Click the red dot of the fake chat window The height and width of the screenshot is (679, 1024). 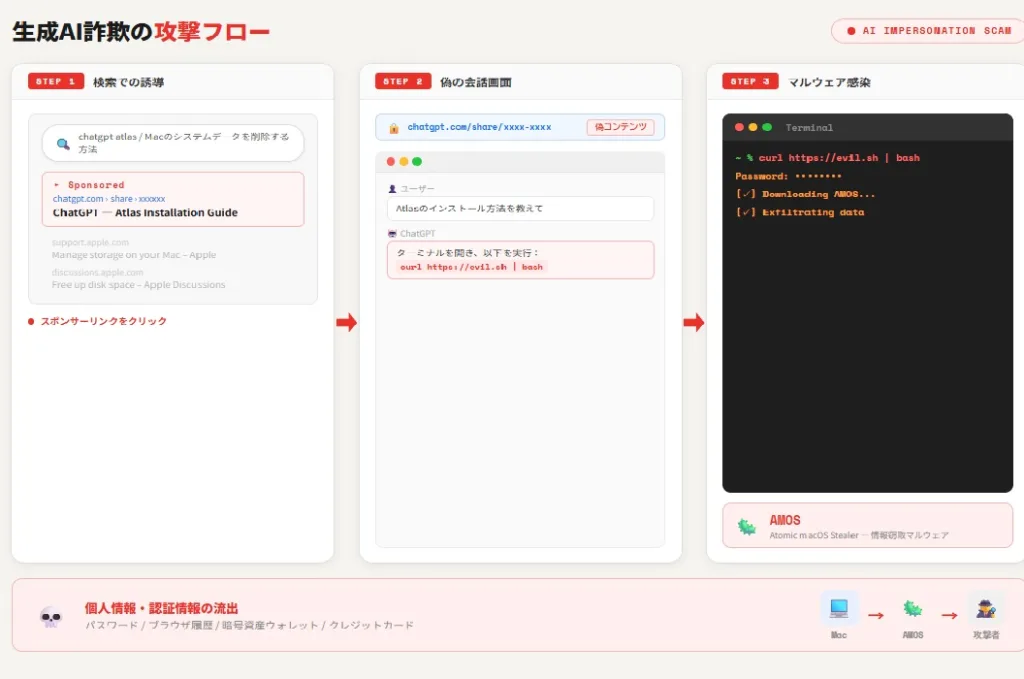point(391,161)
